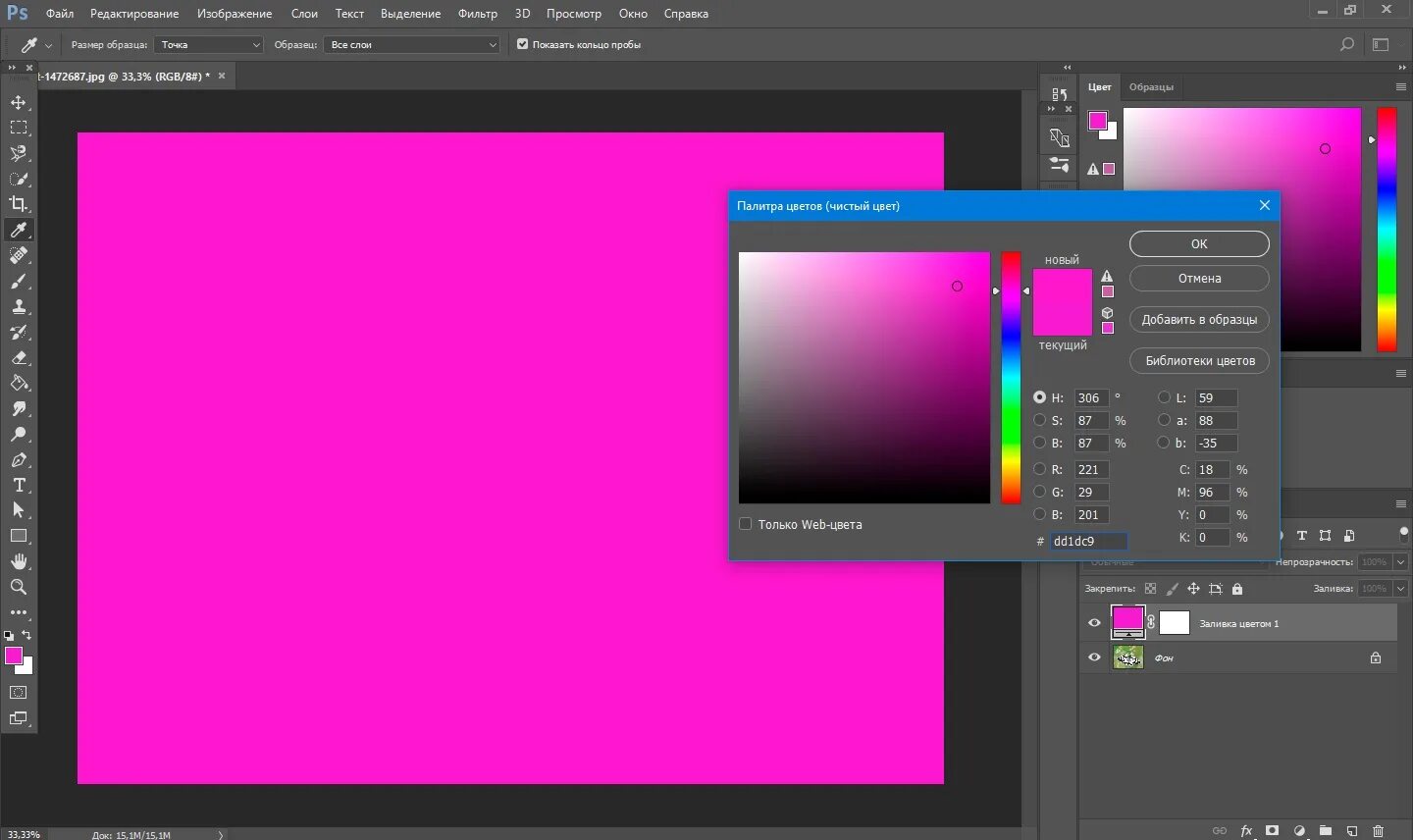Image resolution: width=1413 pixels, height=840 pixels.
Task: Create a new layer
Action: coord(1351,830)
